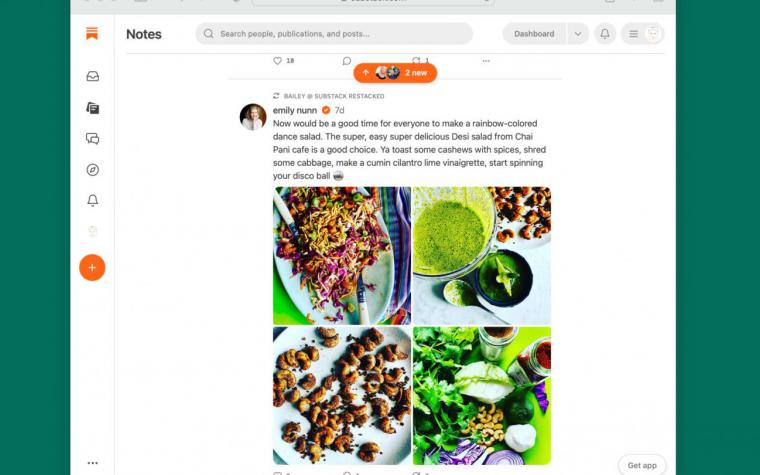
Task: Expand the Dashboard dropdown arrow
Action: tap(578, 34)
